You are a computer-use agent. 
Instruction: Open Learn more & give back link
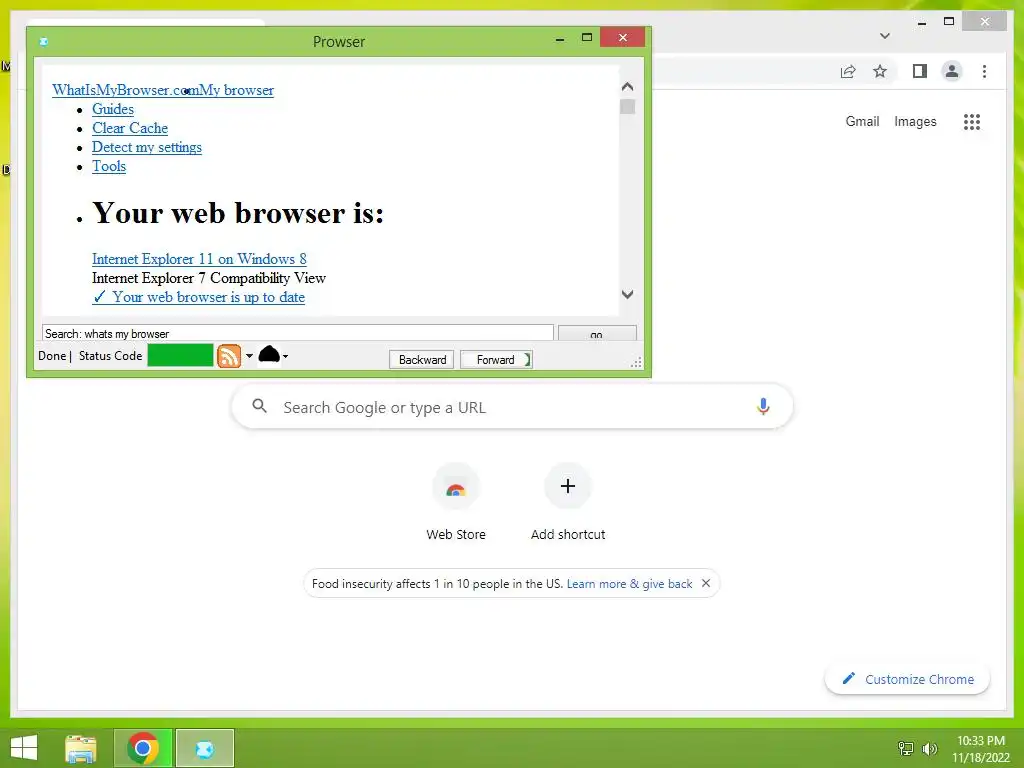tap(630, 584)
